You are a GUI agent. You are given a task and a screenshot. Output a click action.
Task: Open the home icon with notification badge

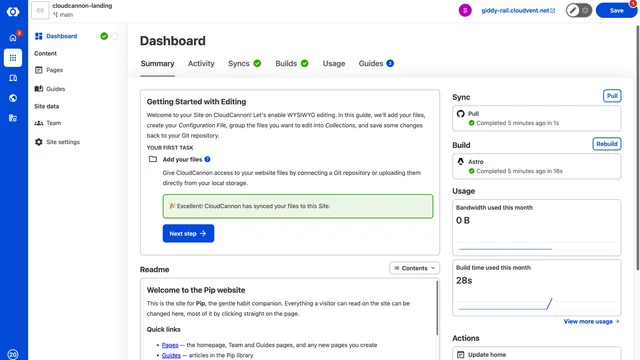click(x=13, y=38)
